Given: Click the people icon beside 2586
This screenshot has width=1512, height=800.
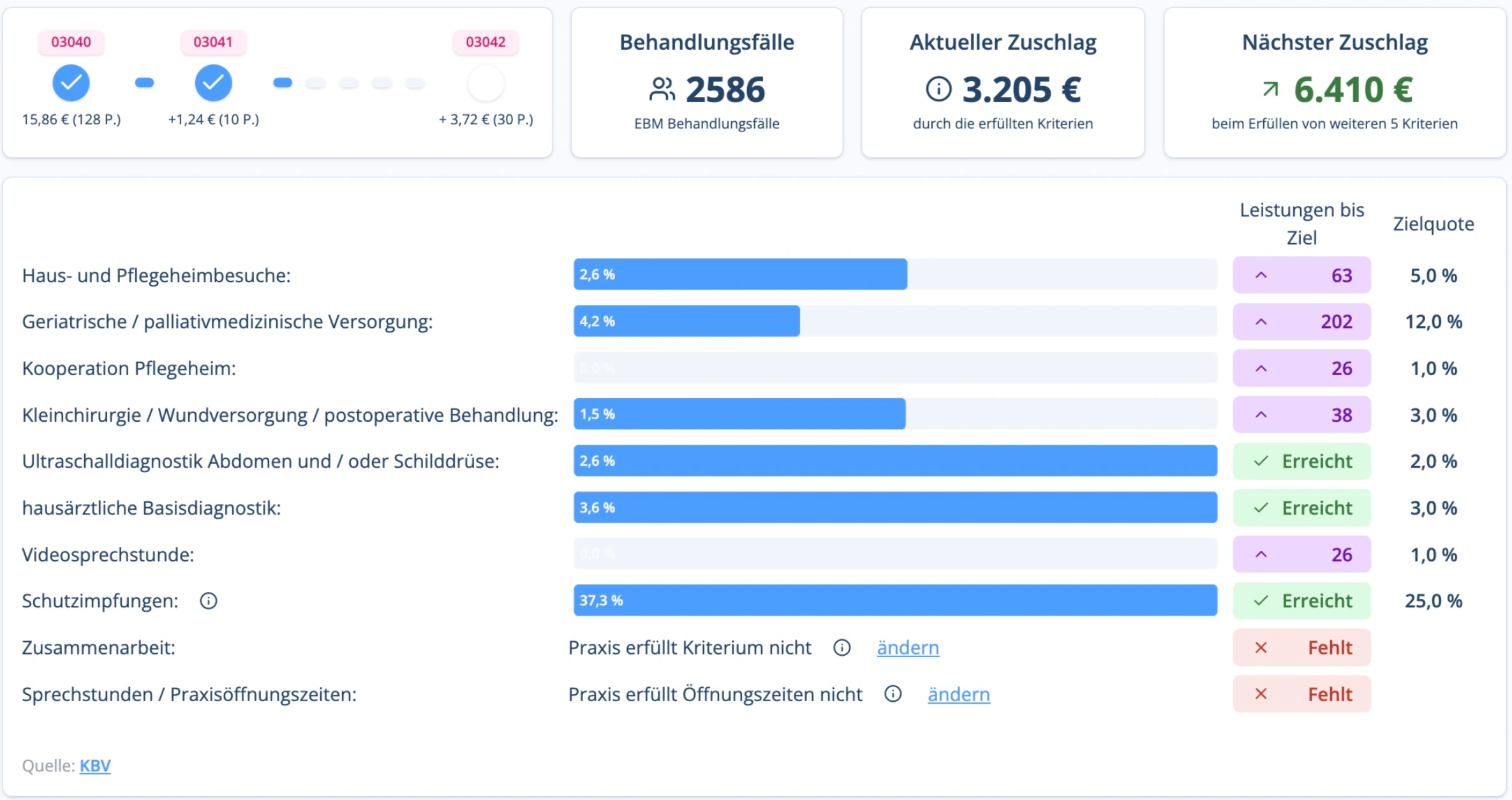Looking at the screenshot, I should 662,89.
